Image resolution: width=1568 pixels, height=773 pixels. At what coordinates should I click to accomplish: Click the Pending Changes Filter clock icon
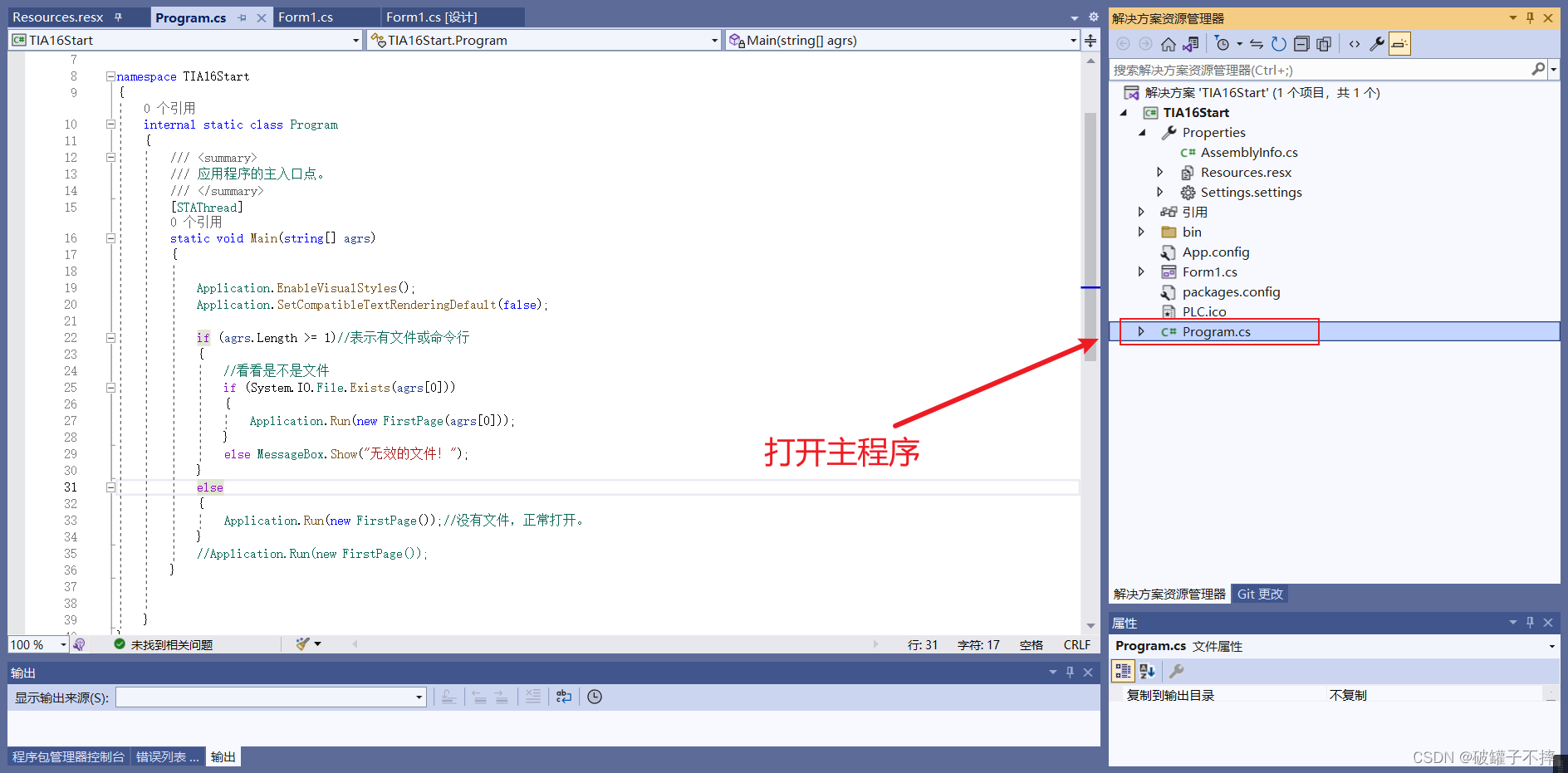click(1223, 43)
